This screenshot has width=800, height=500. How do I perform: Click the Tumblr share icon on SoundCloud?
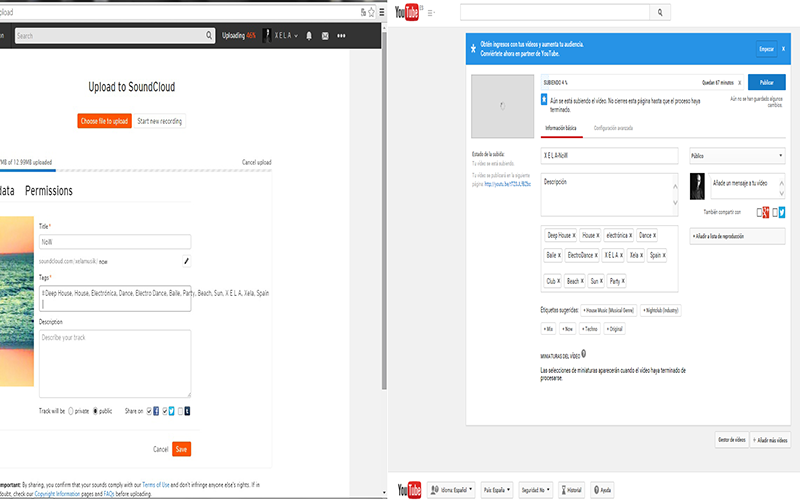[187, 411]
